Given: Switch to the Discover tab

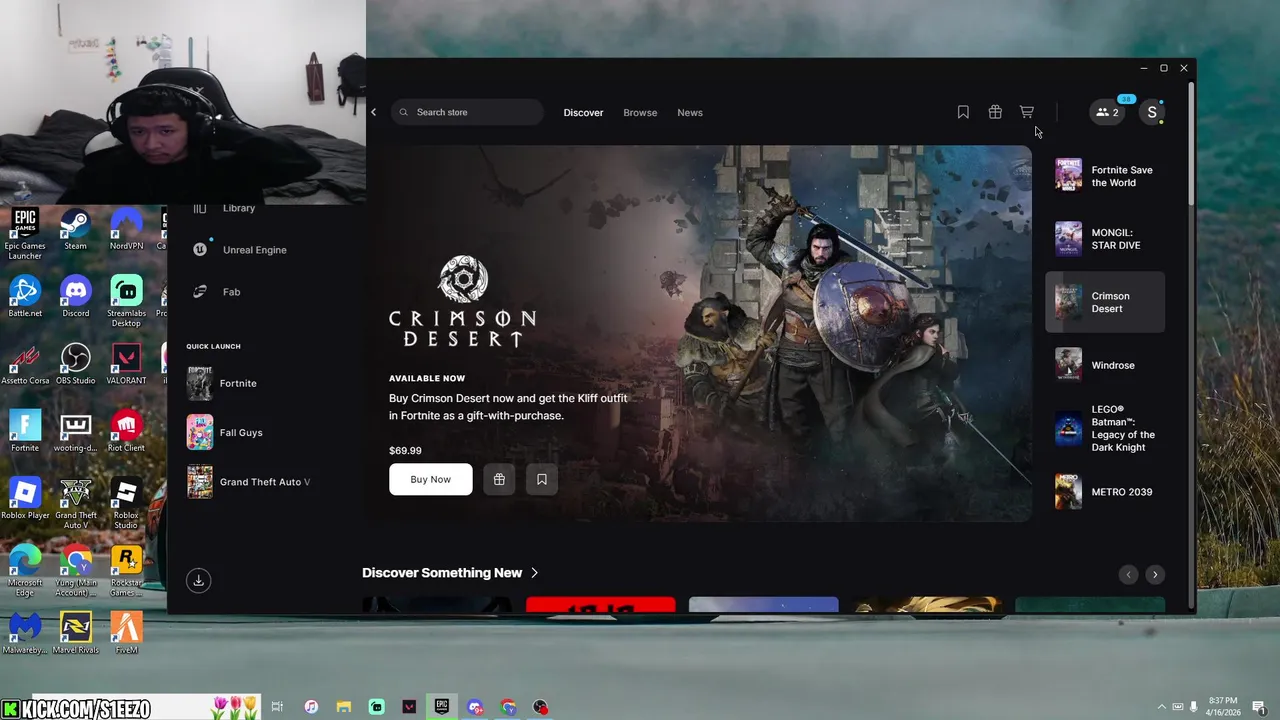Looking at the screenshot, I should [x=583, y=112].
